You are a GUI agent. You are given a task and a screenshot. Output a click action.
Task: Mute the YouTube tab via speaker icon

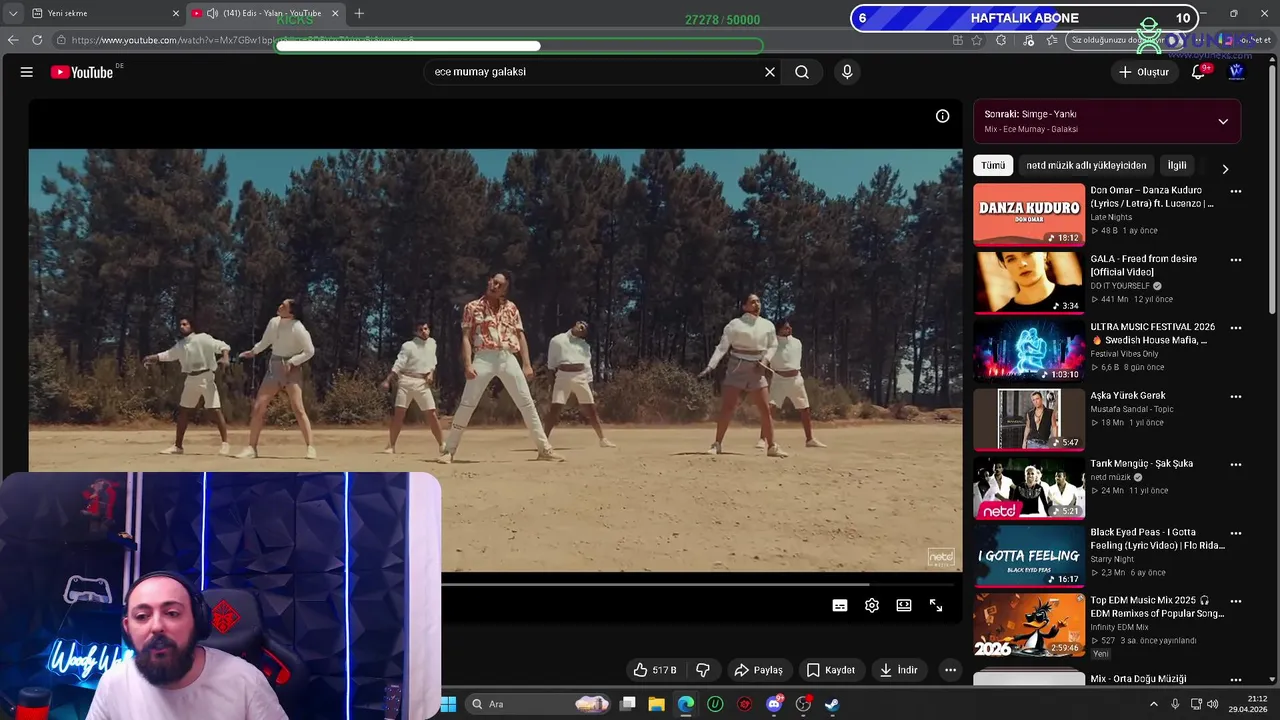212,13
